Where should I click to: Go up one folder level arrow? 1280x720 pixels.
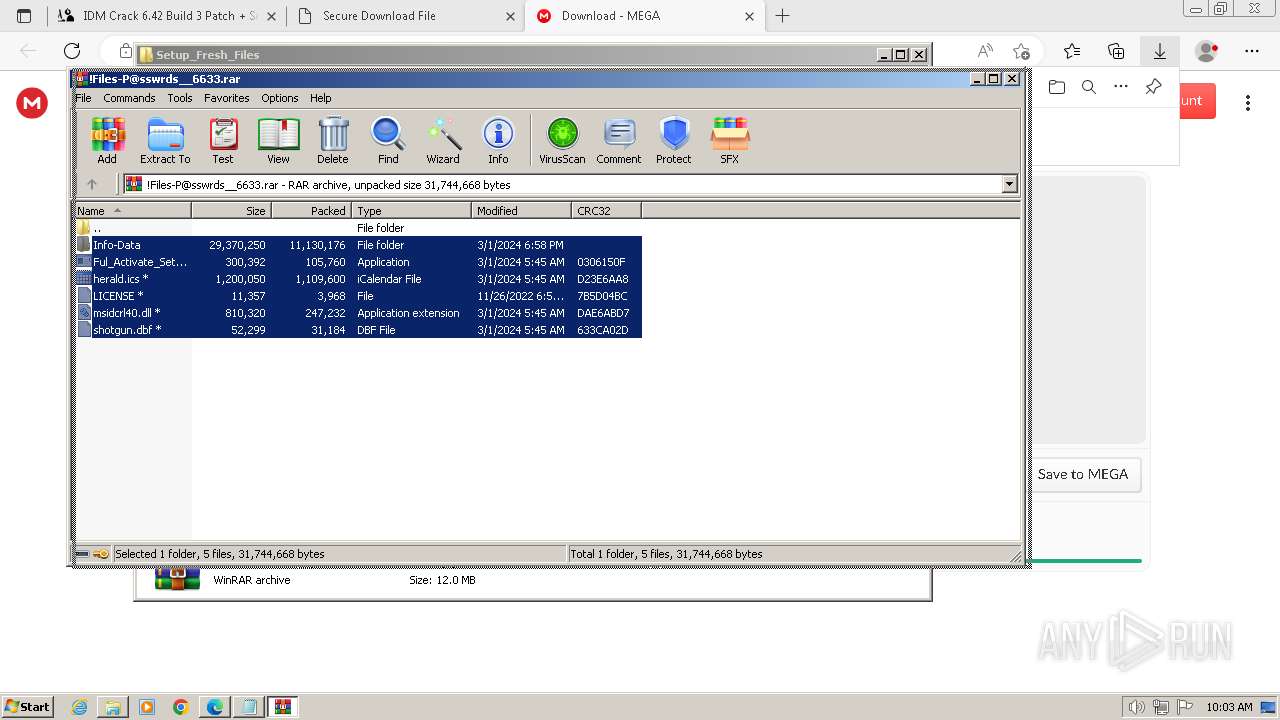click(x=92, y=184)
